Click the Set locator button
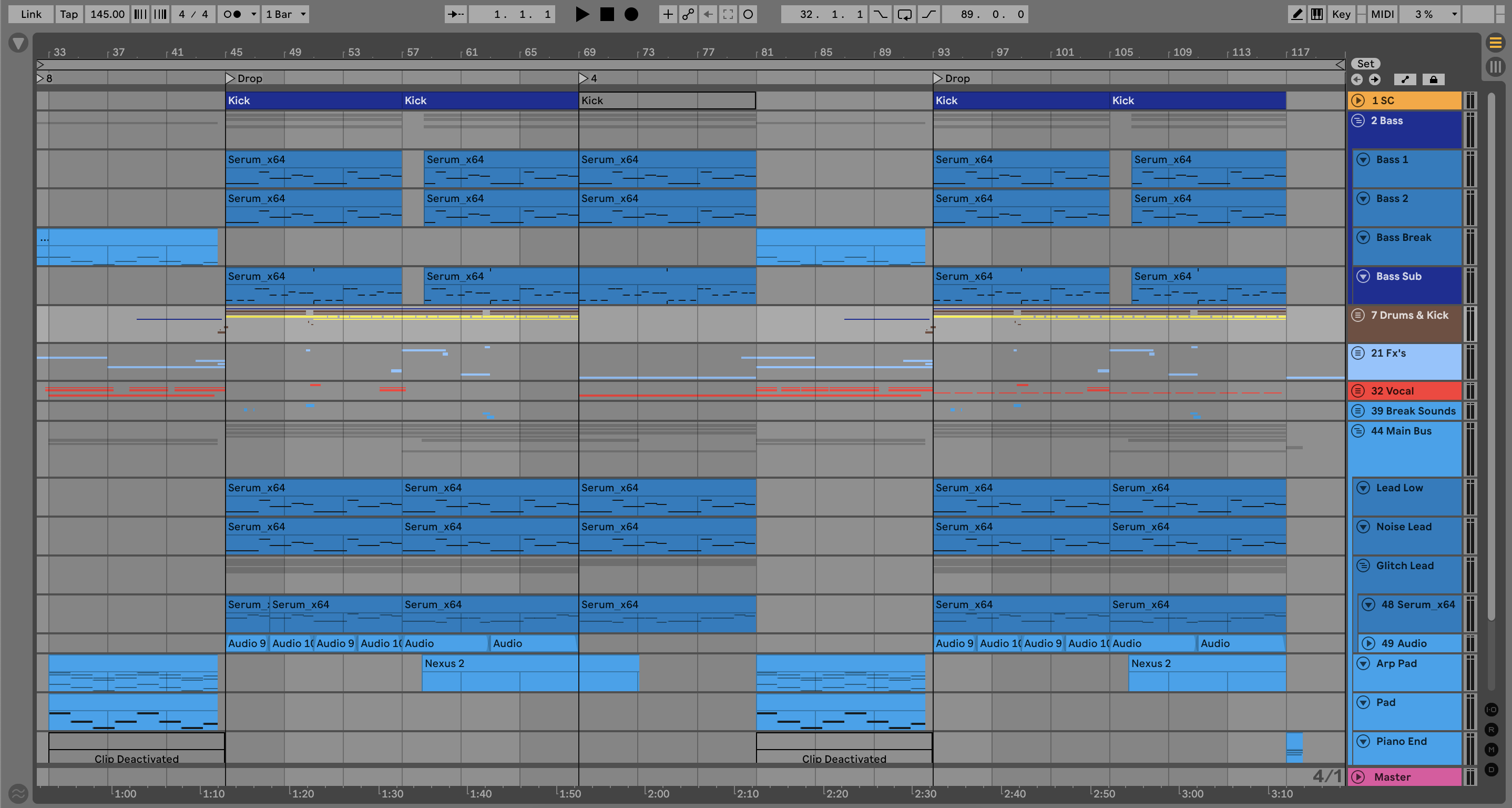The width and height of the screenshot is (1512, 808). coord(1365,64)
